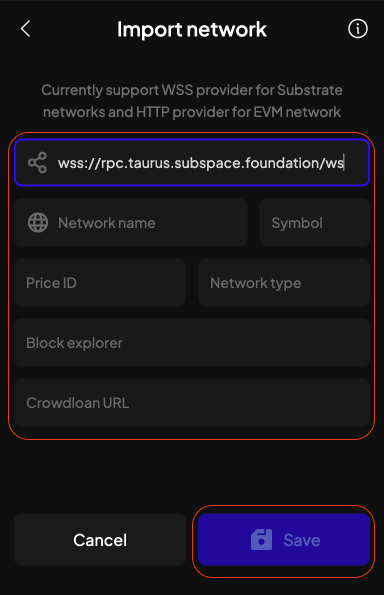Open the info icon next to Import network
The width and height of the screenshot is (384, 595).
coord(357,29)
